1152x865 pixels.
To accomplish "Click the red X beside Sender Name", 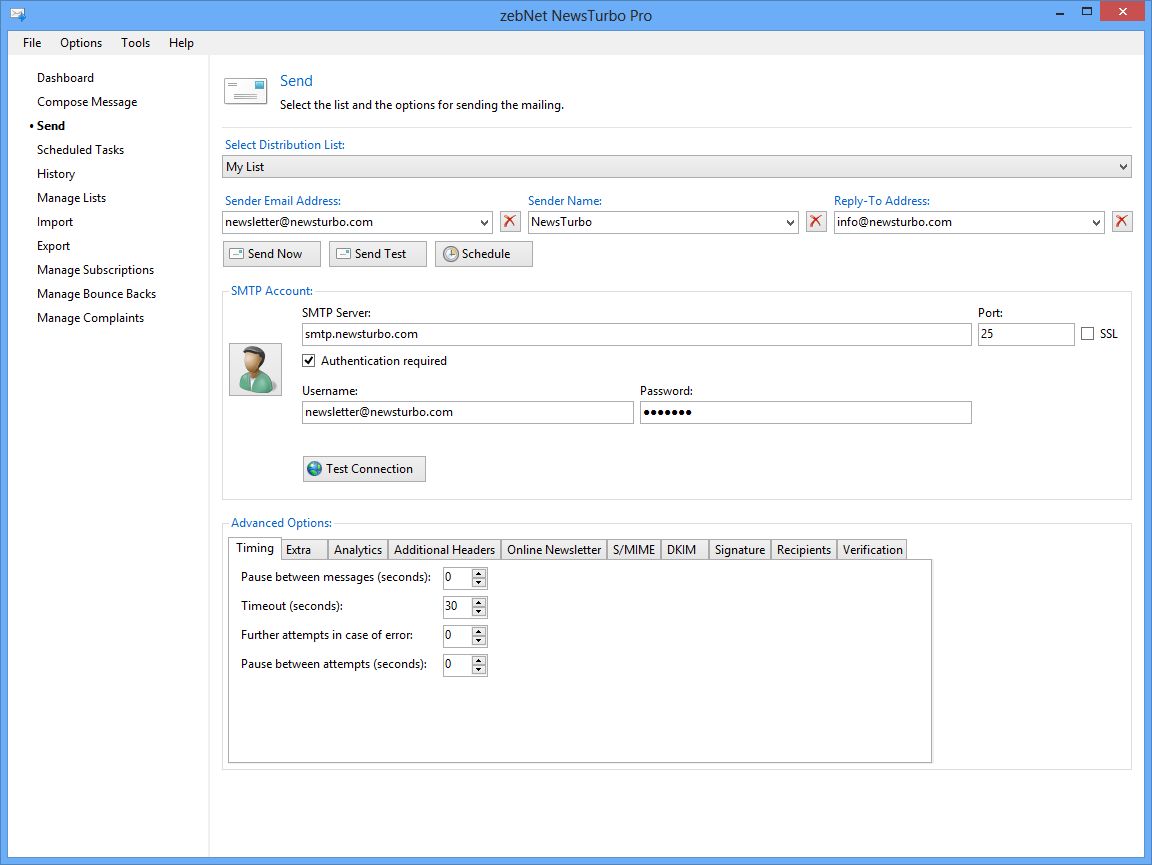I will coord(816,222).
